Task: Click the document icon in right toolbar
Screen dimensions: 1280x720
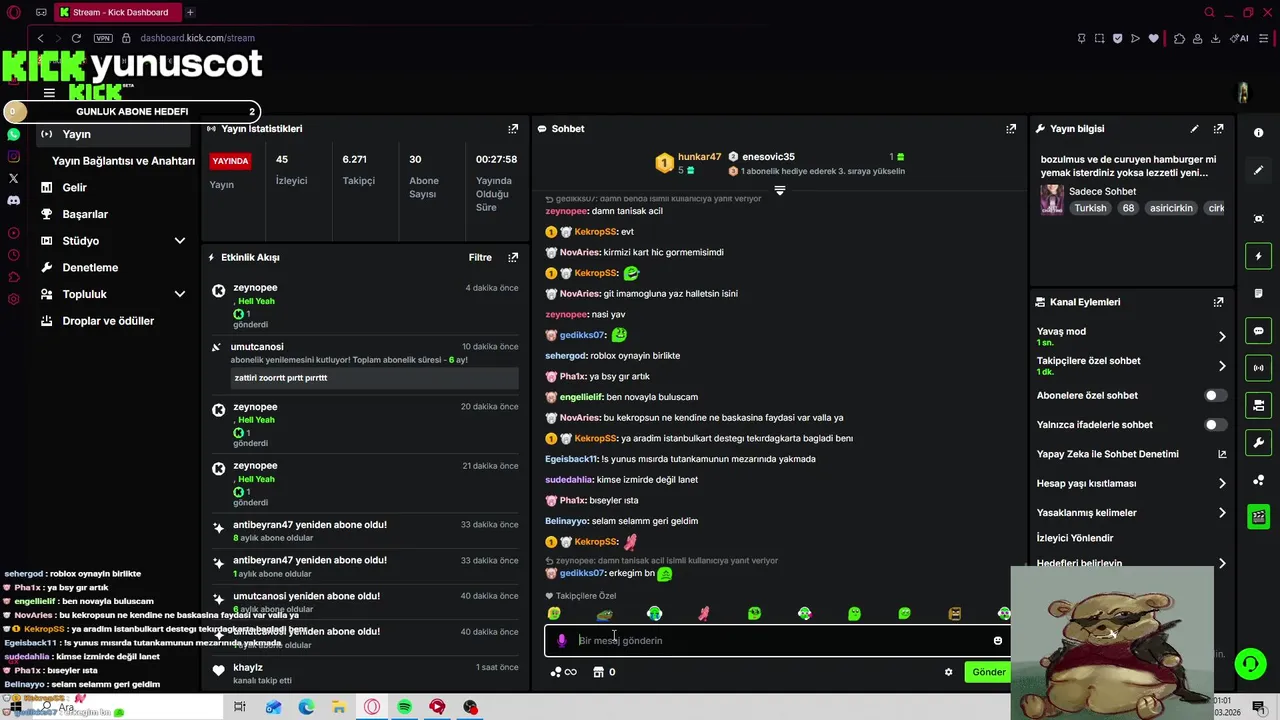Action: click(1258, 294)
